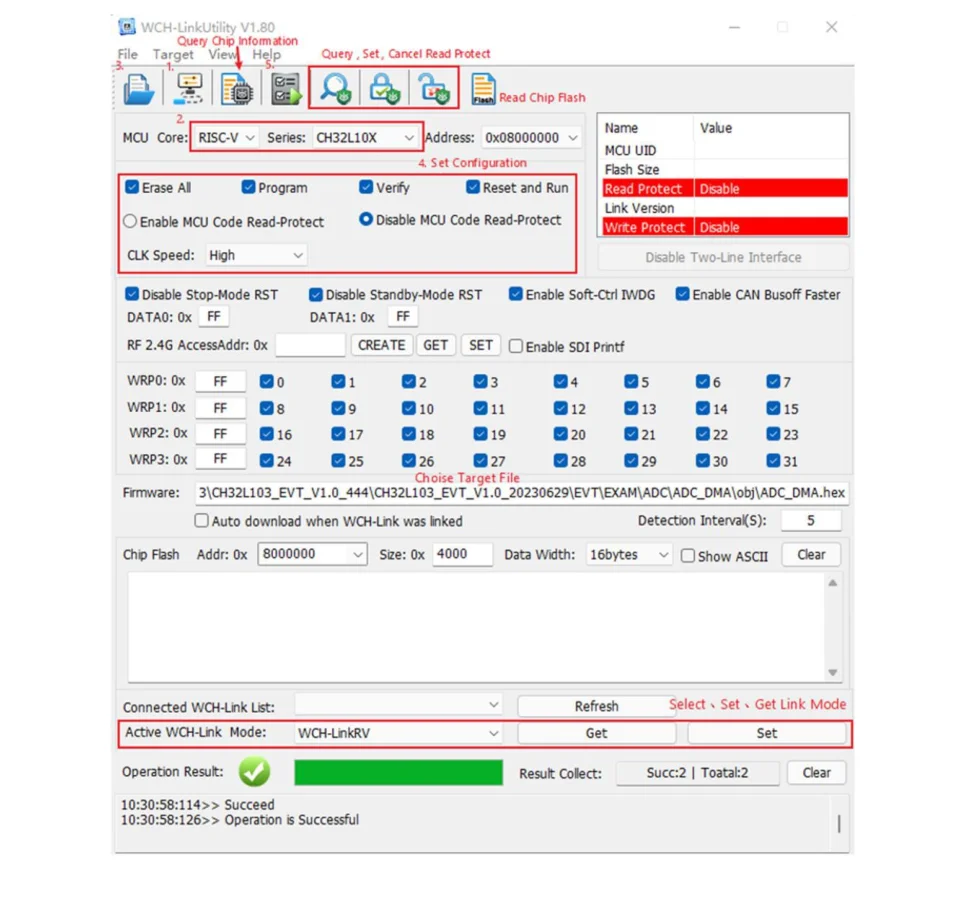Click the green operation progress bar
963x906 pixels.
tap(398, 773)
